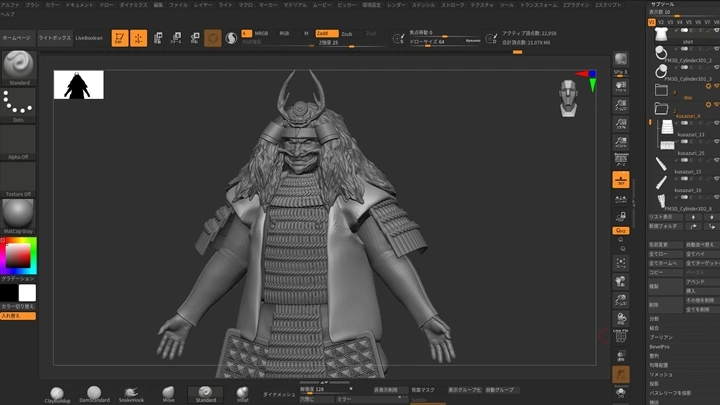Toggle the Perspective icon in right shelf

pyautogui.click(x=621, y=160)
